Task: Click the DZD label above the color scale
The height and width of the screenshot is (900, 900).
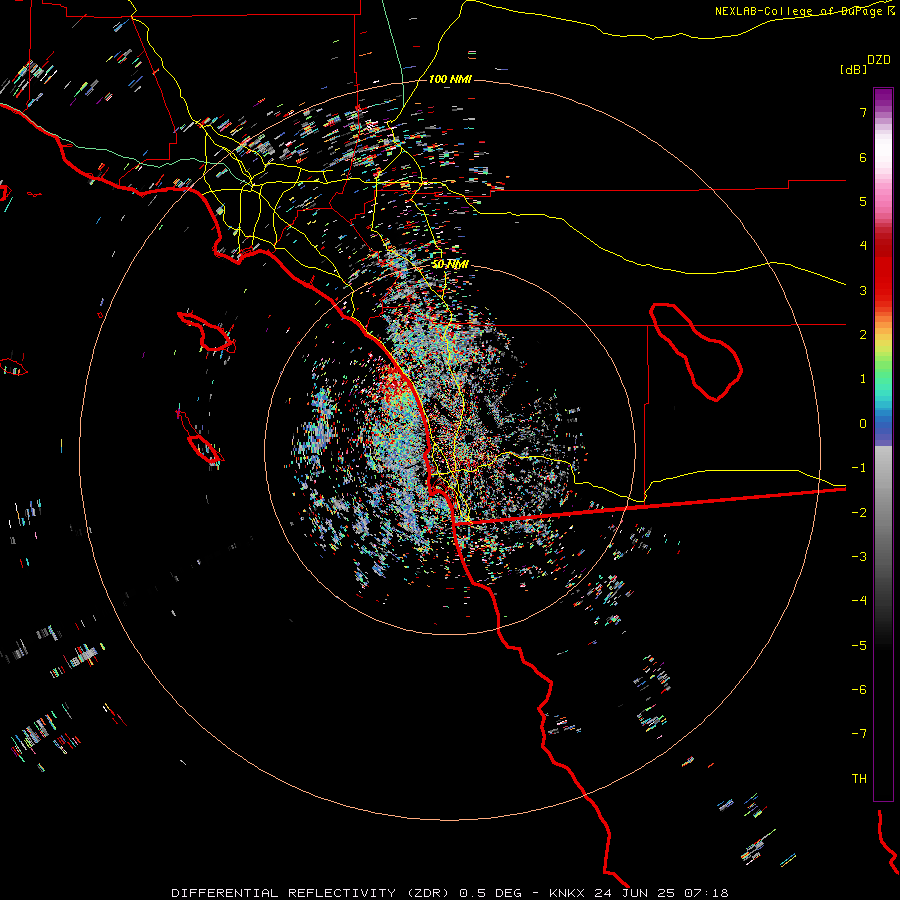Action: point(879,60)
